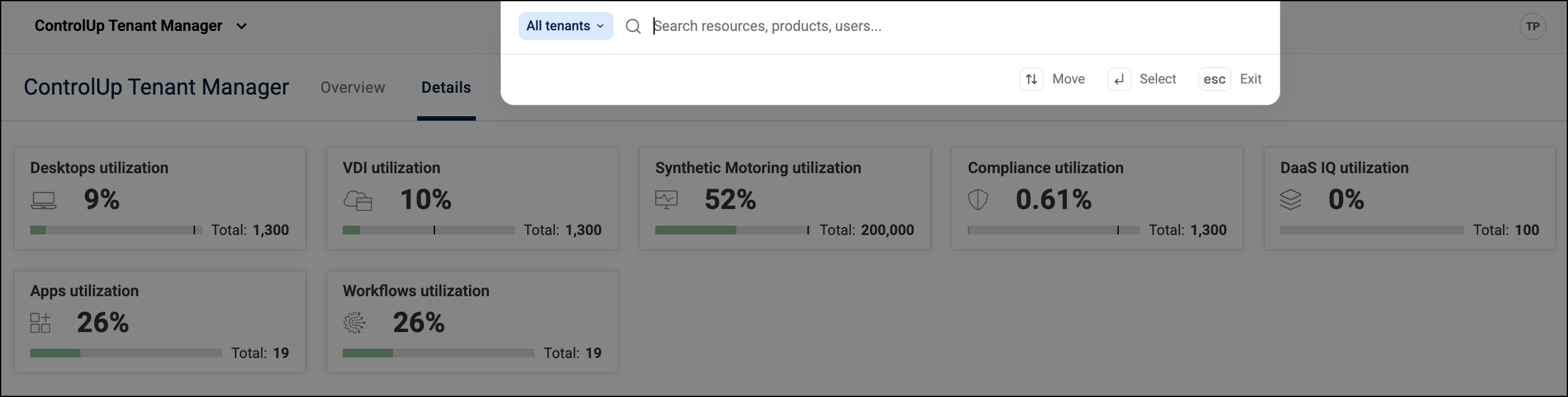Open the All tenants dropdown

pyautogui.click(x=566, y=26)
